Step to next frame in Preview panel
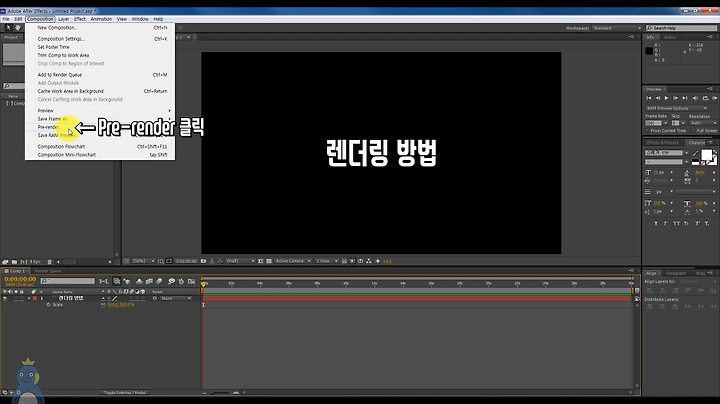 (x=675, y=98)
